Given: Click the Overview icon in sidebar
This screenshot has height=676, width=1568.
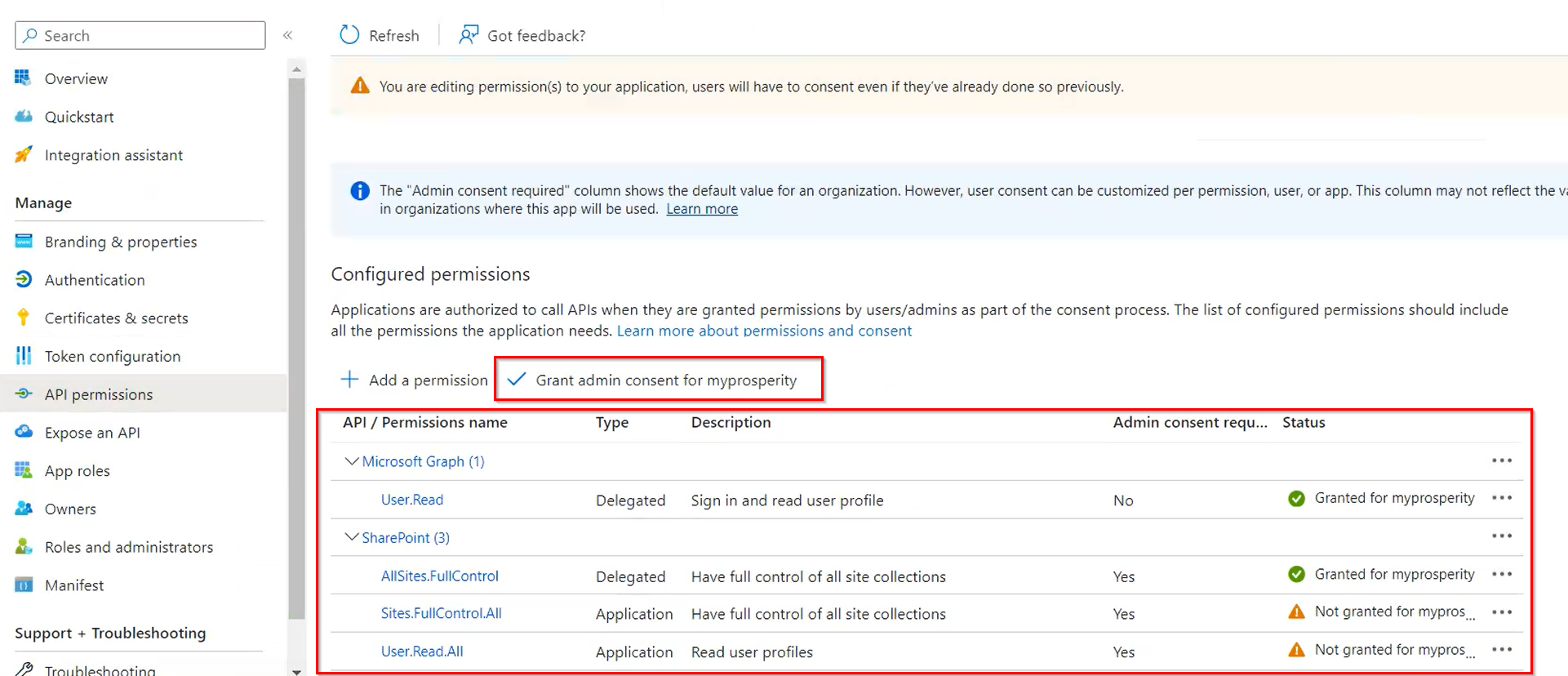Looking at the screenshot, I should pos(23,78).
